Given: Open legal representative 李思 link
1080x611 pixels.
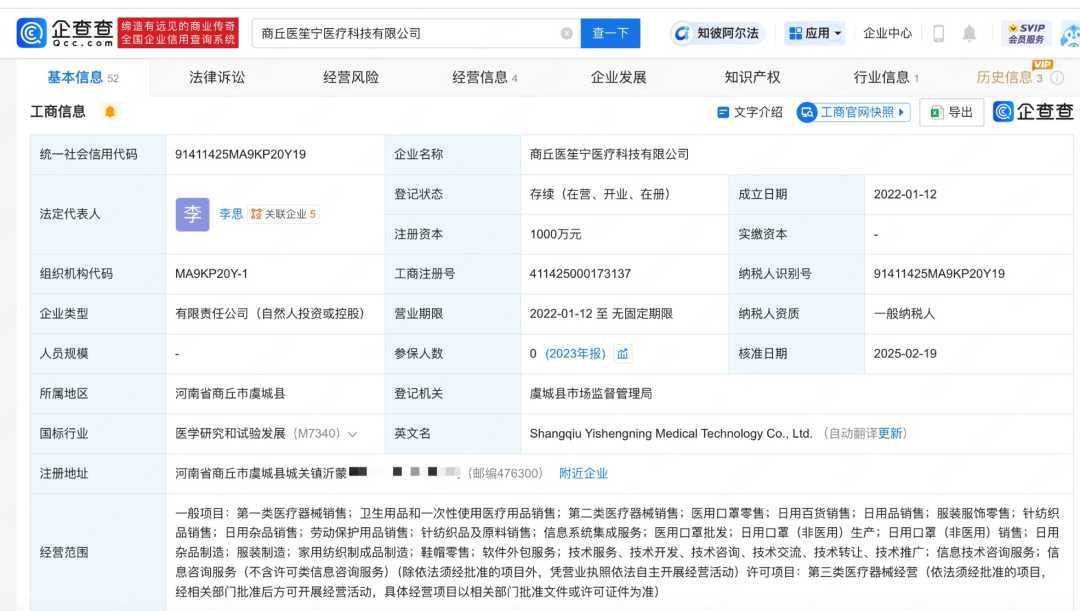Looking at the screenshot, I should point(231,214).
